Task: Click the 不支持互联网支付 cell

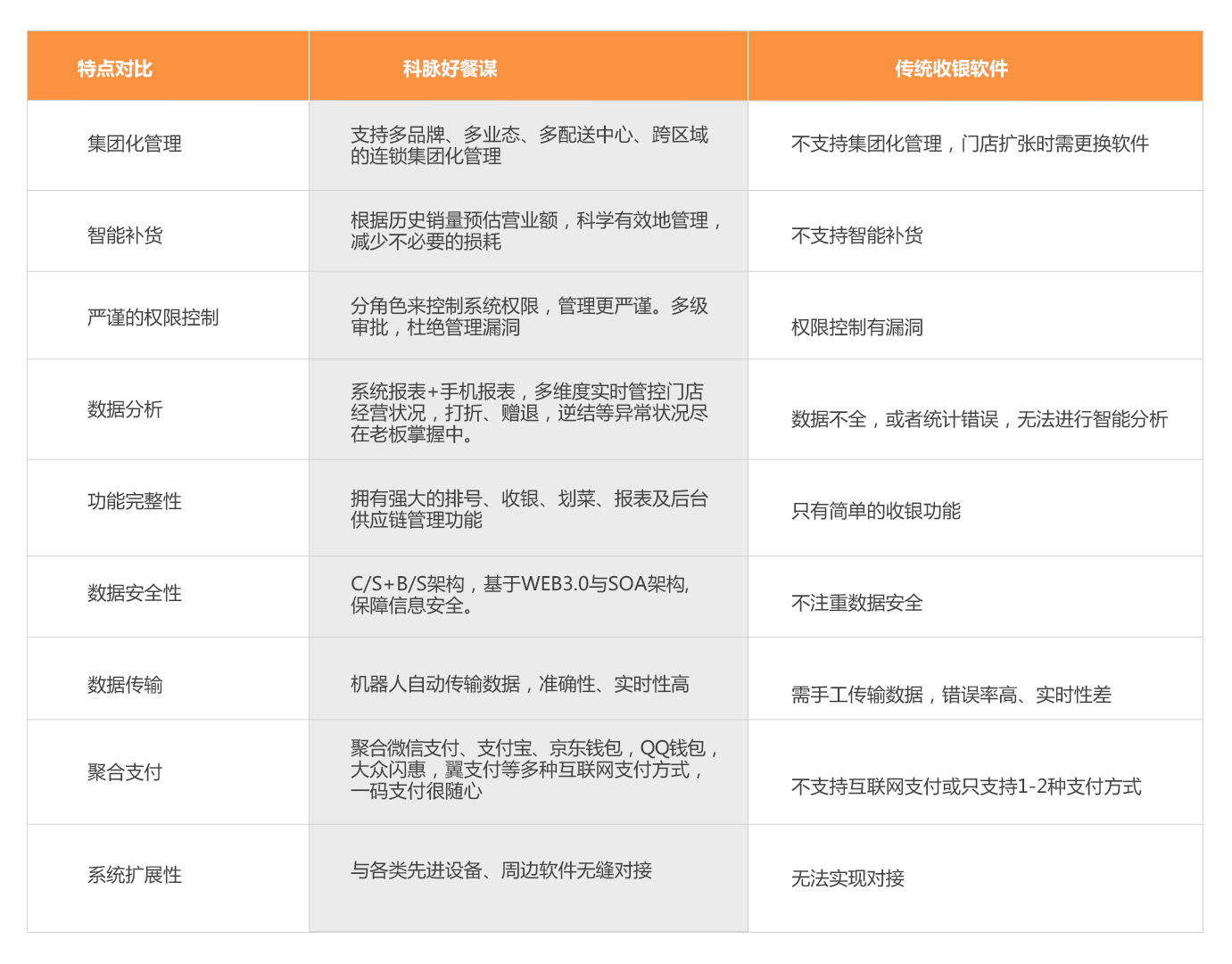Action: click(975, 772)
